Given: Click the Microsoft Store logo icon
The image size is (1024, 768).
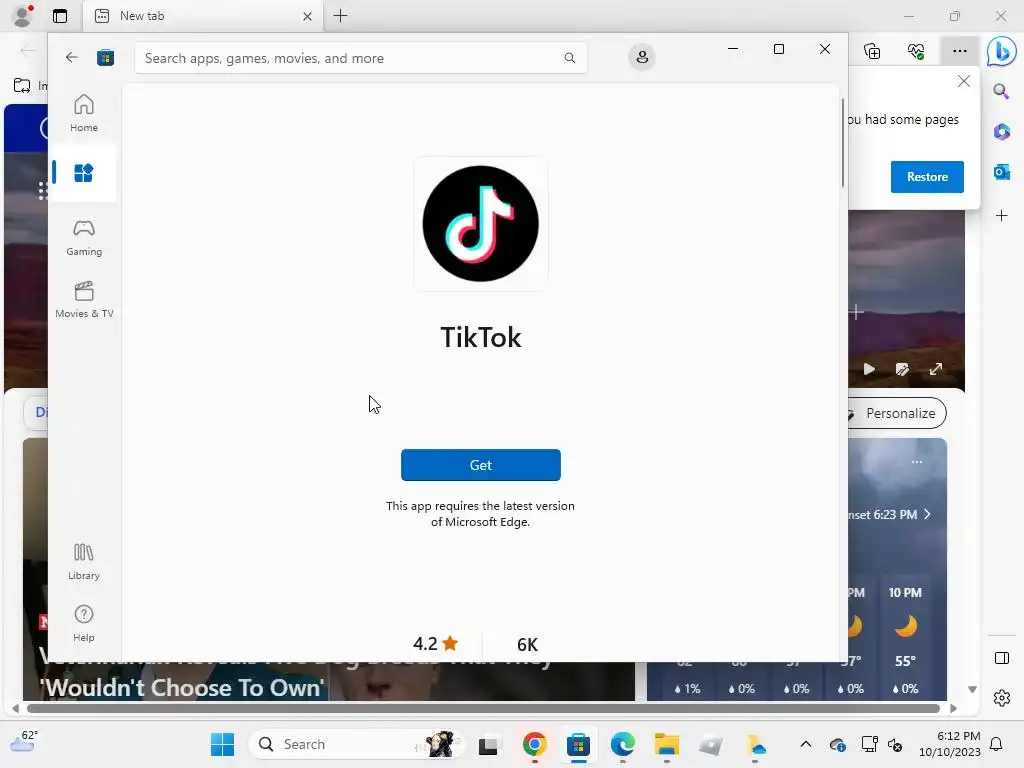Looking at the screenshot, I should point(105,57).
